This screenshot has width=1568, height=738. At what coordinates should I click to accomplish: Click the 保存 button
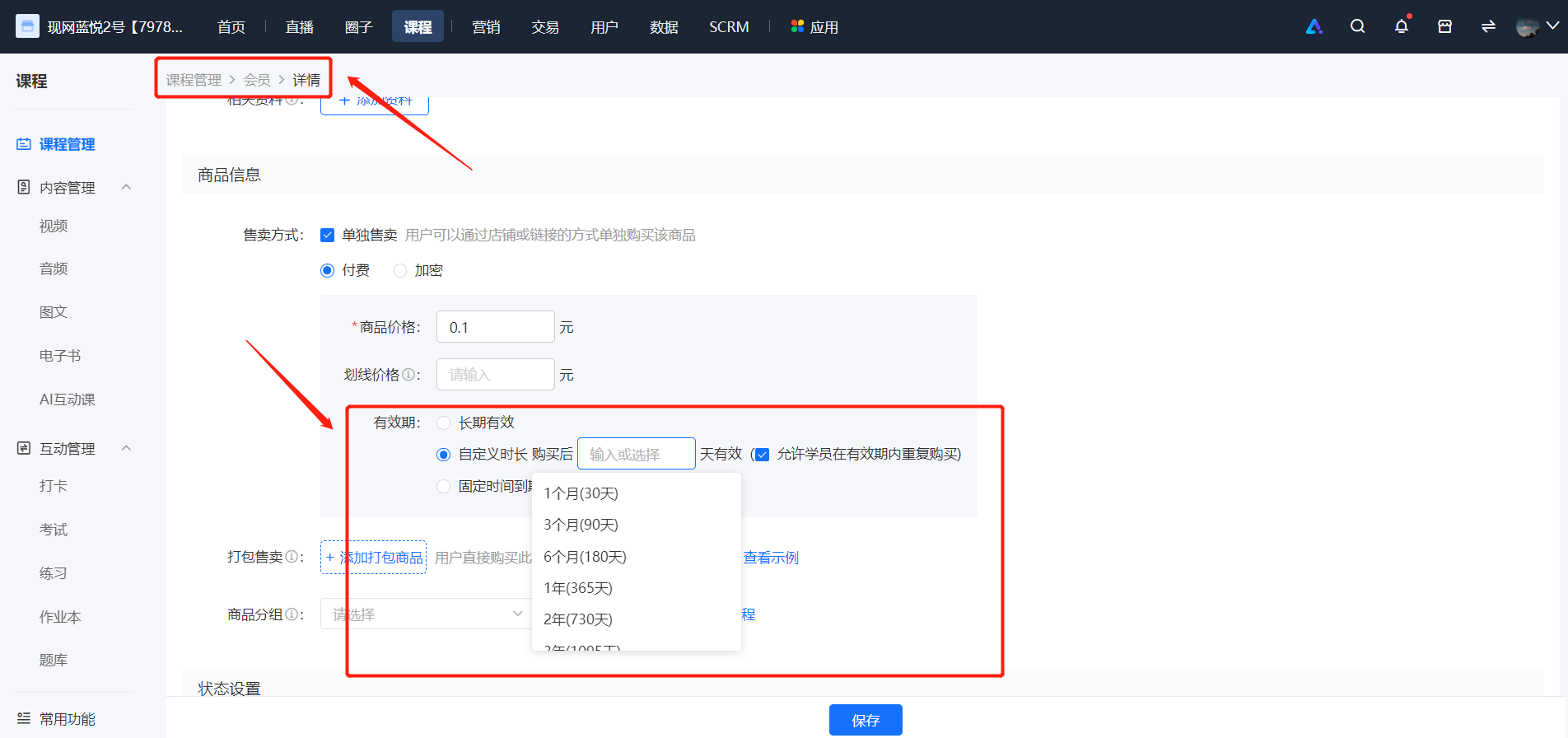[866, 720]
